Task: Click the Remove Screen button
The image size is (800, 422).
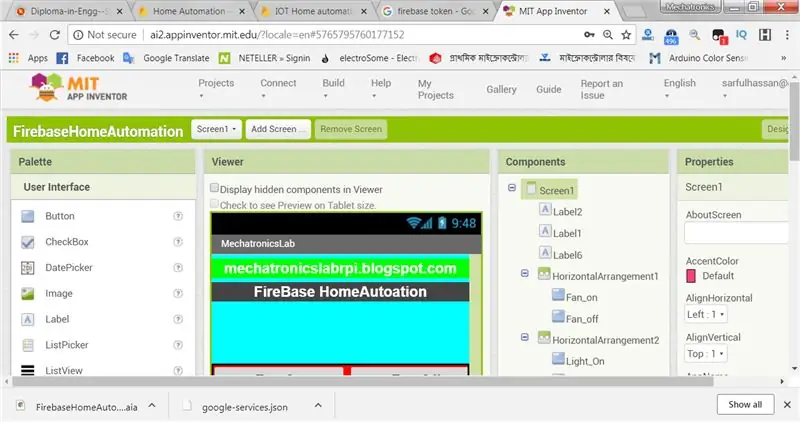Action: (x=351, y=129)
